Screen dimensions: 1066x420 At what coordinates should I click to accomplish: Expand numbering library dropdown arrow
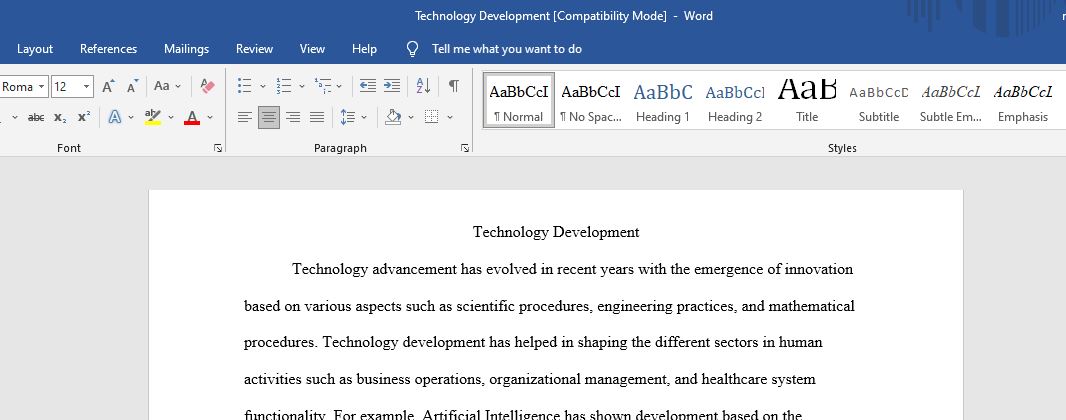click(302, 87)
